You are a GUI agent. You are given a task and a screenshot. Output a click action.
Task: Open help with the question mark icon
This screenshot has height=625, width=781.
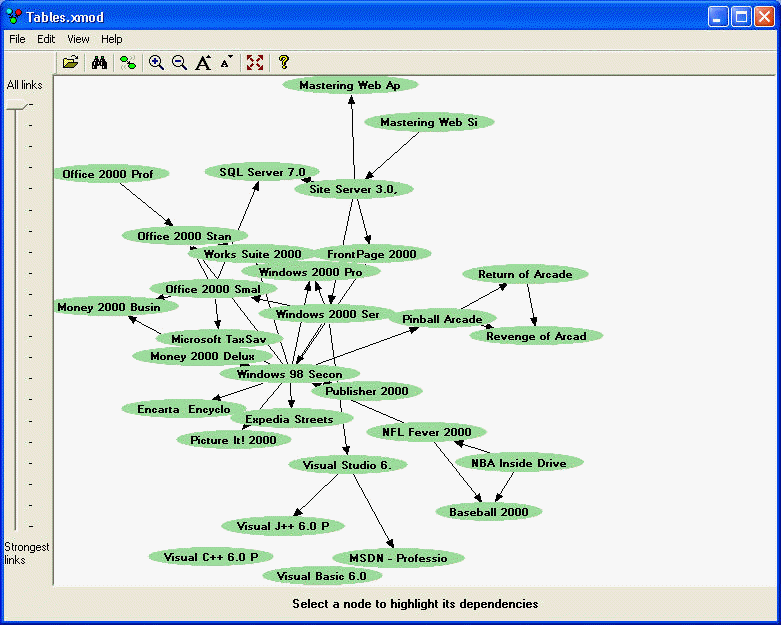(x=284, y=62)
